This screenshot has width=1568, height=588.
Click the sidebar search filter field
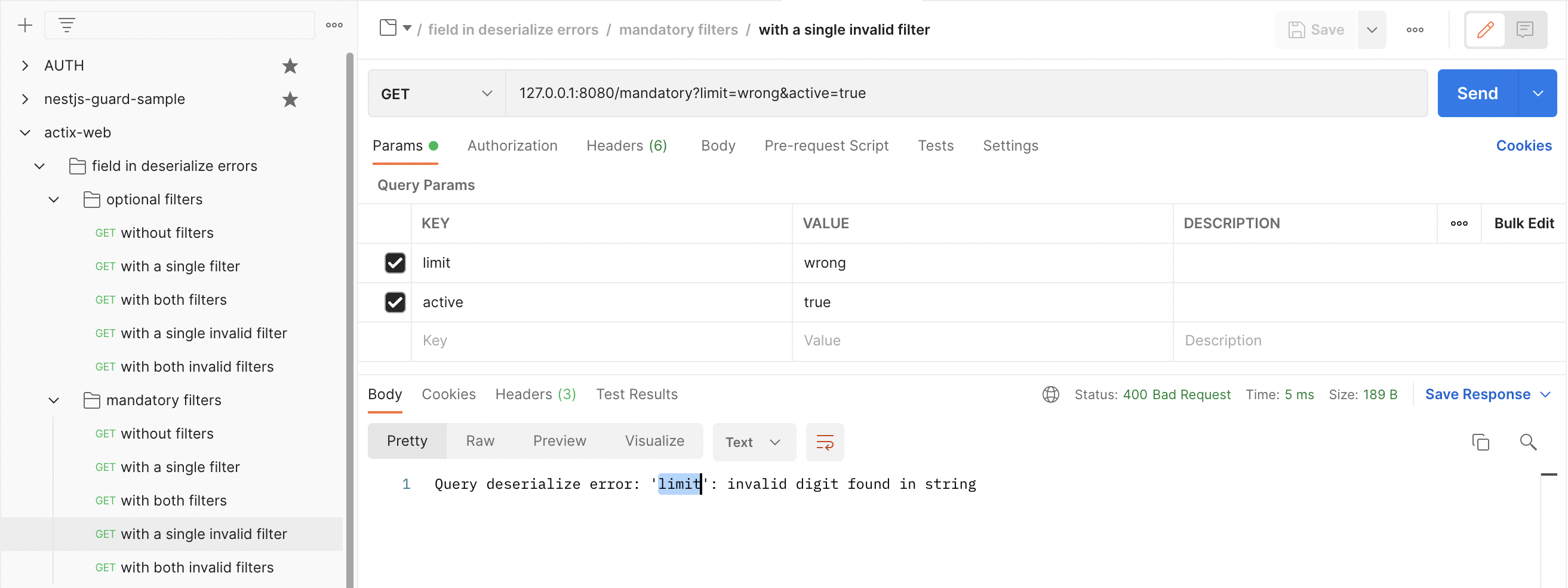(x=180, y=25)
